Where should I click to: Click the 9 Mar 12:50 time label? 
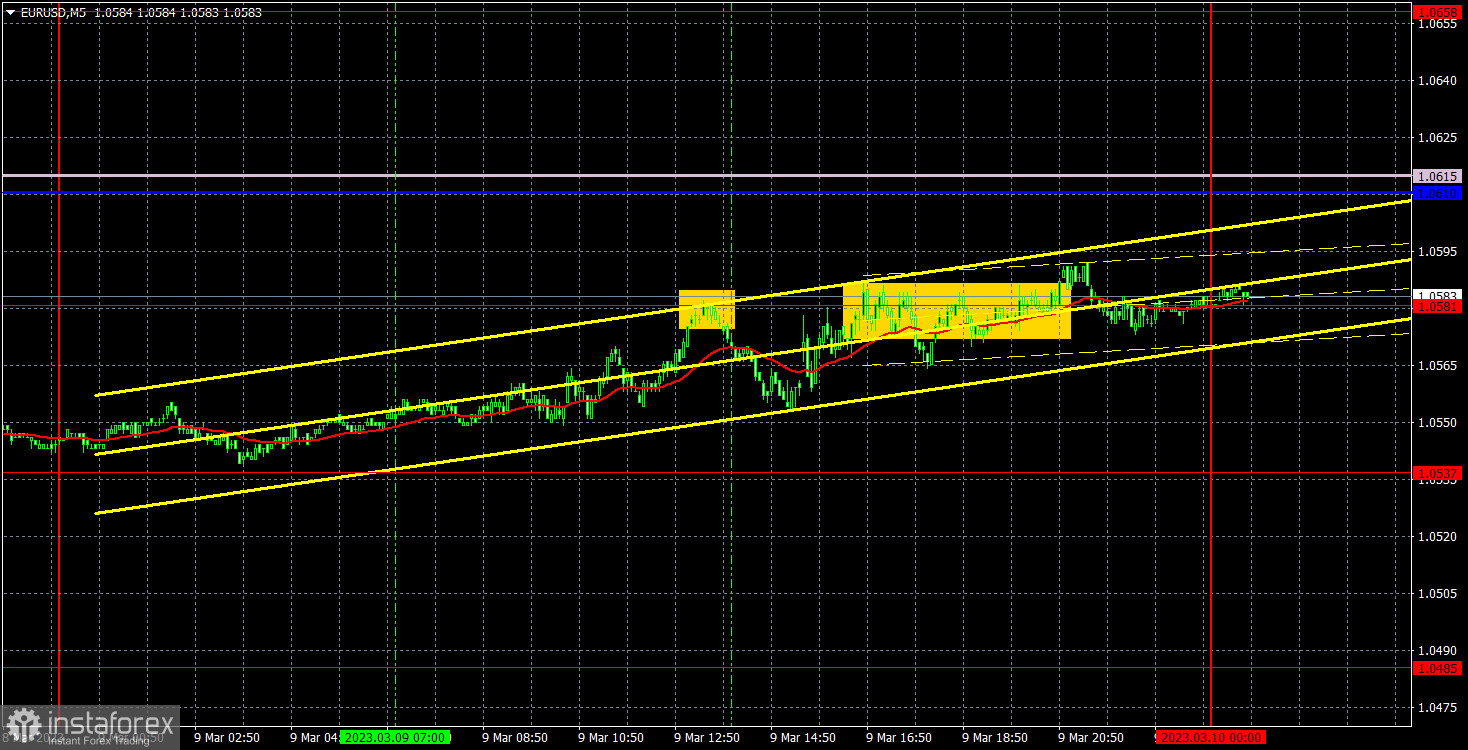(707, 737)
